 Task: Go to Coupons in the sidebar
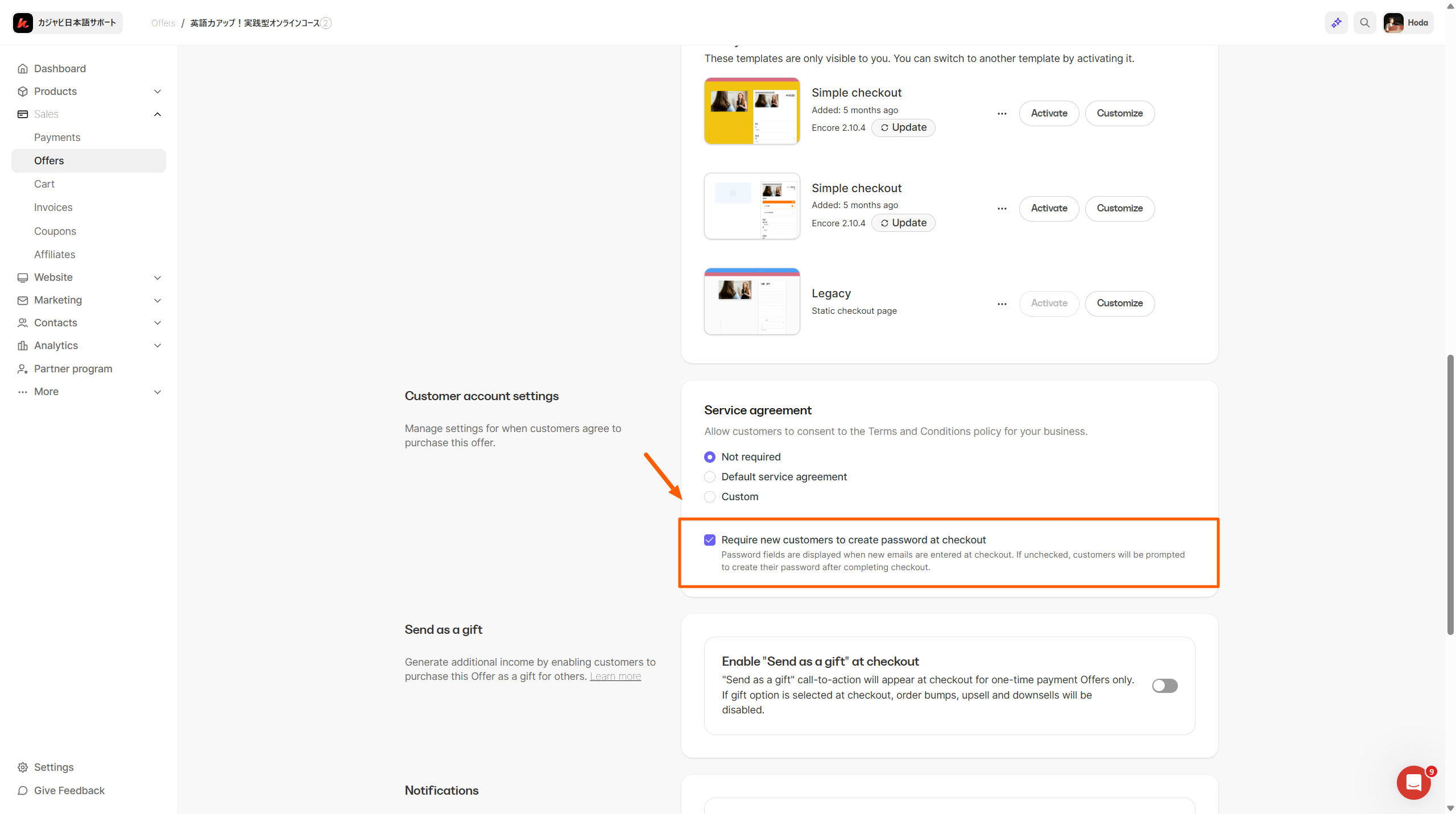(55, 231)
